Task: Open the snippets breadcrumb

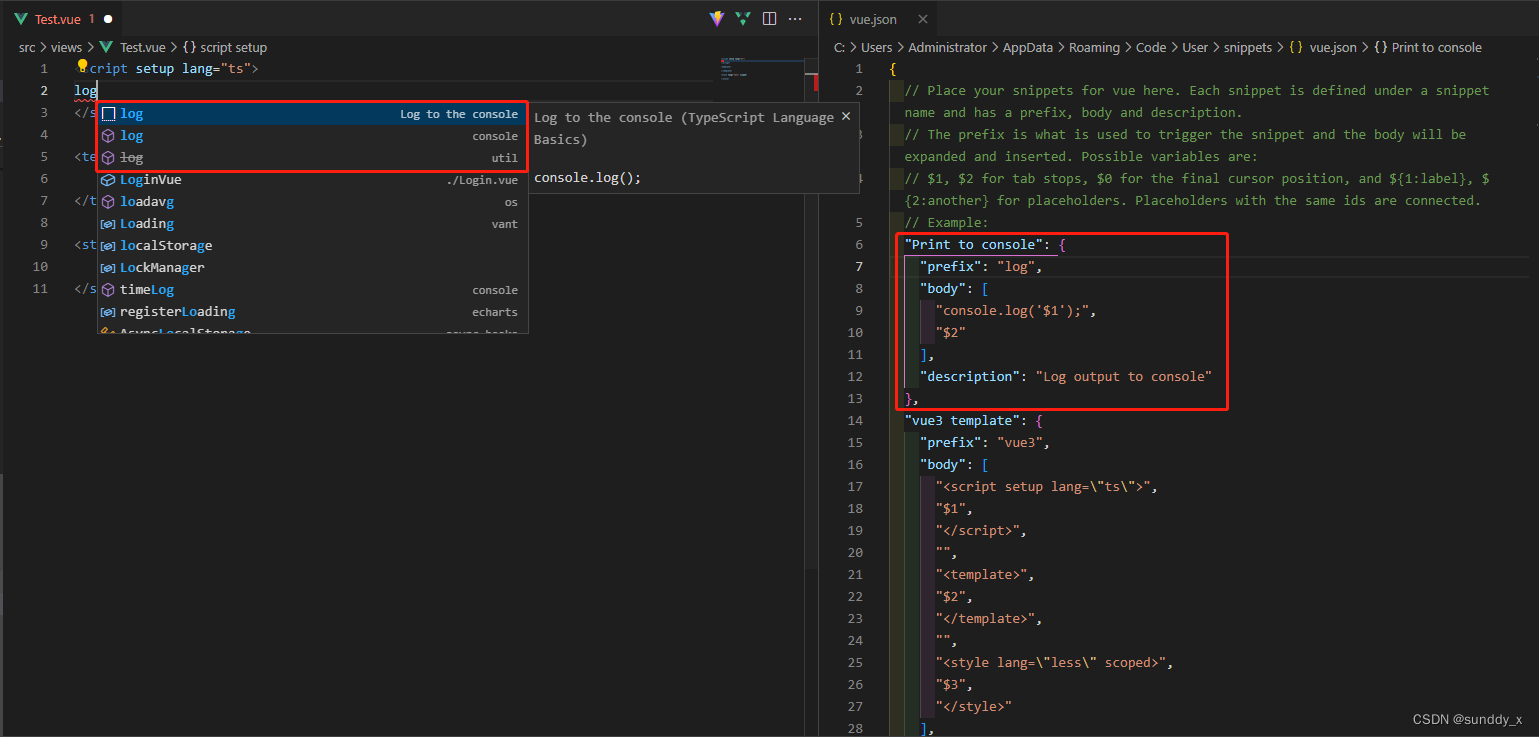Action: 1249,47
